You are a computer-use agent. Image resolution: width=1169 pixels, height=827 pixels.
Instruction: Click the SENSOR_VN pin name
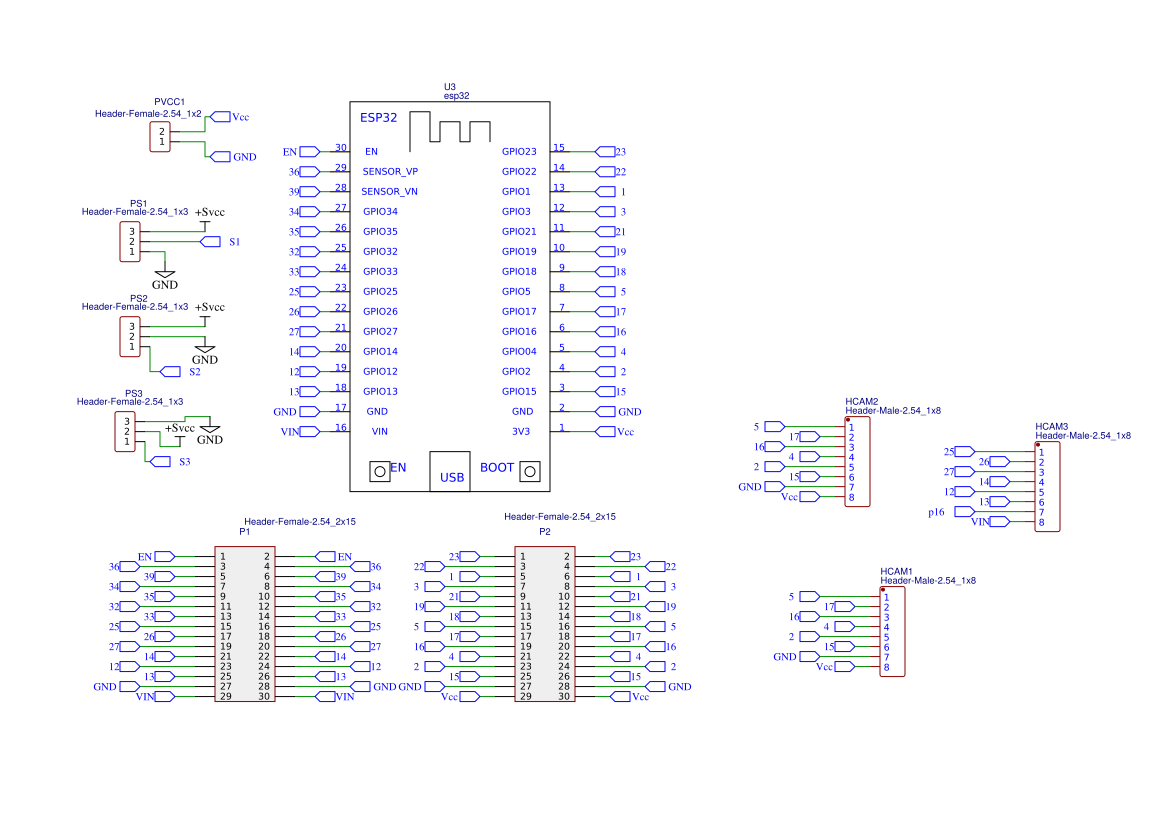click(x=389, y=192)
